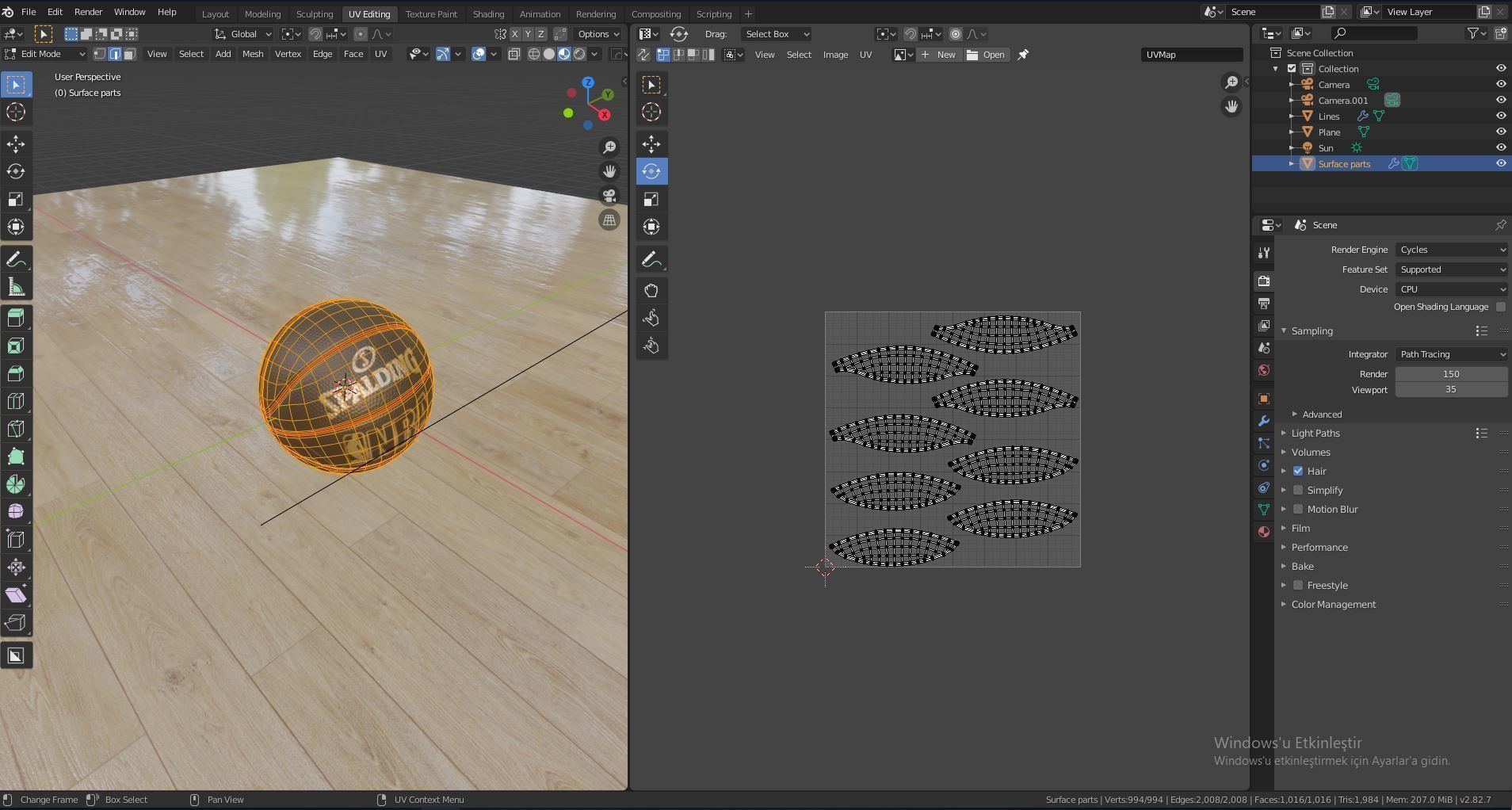The image size is (1512, 810).
Task: Toggle perspective/orthographic grid icon
Action: [609, 220]
